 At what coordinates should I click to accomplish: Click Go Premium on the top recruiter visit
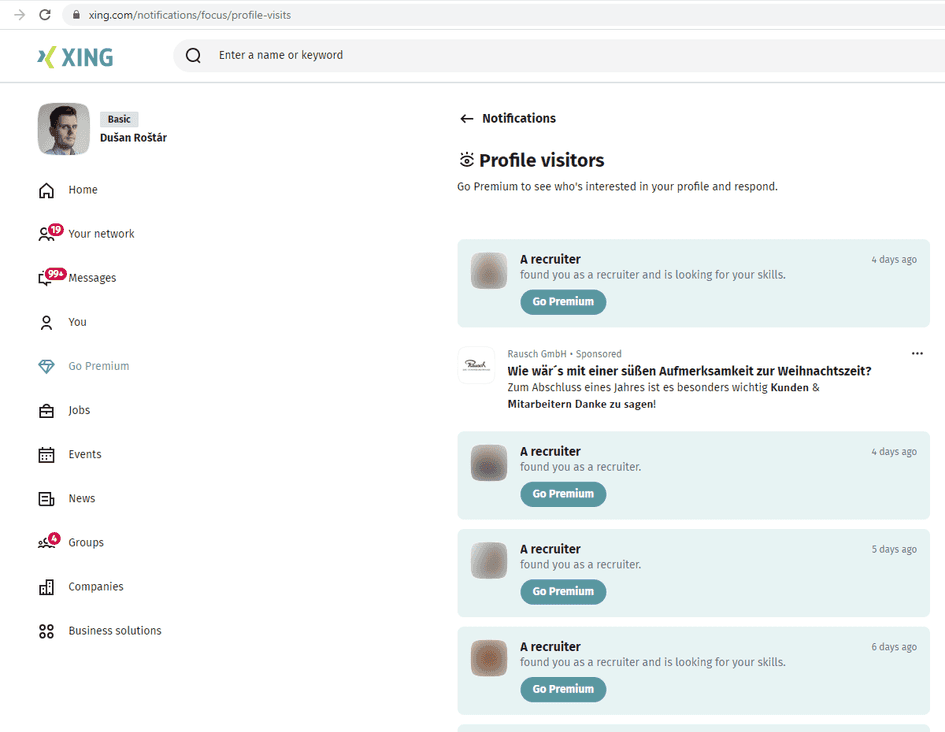coord(562,301)
